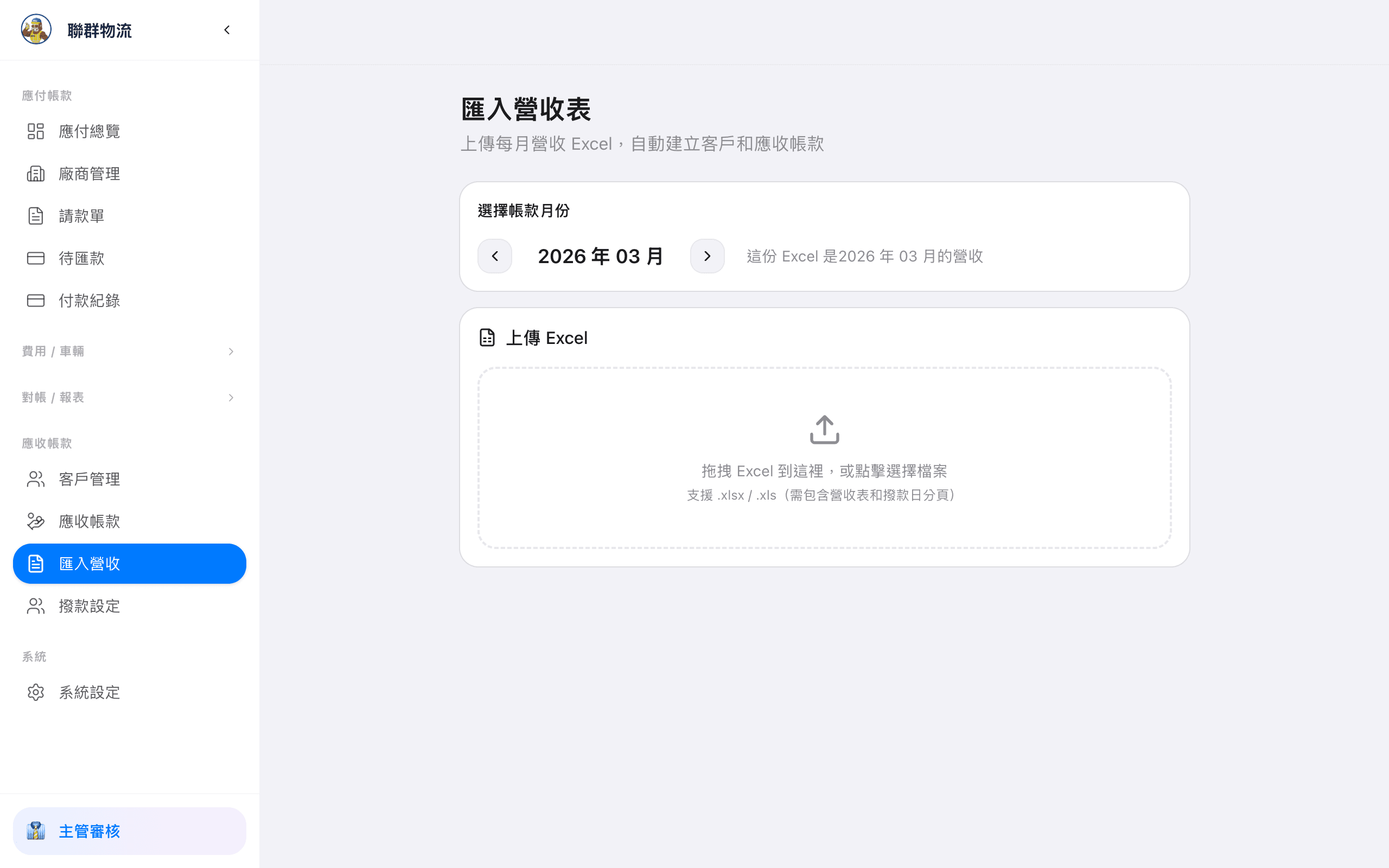
Task: Open the 系統設定 gear icon
Action: click(36, 692)
